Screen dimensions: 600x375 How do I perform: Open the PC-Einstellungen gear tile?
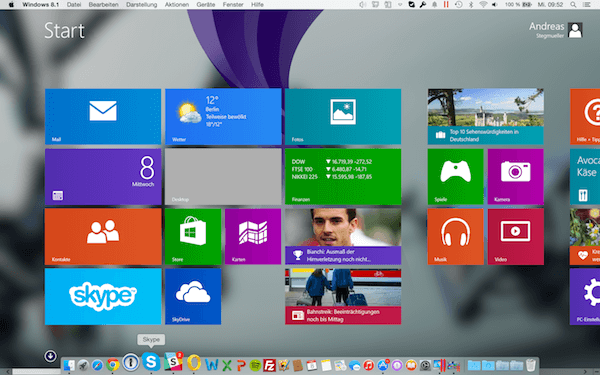click(x=585, y=297)
